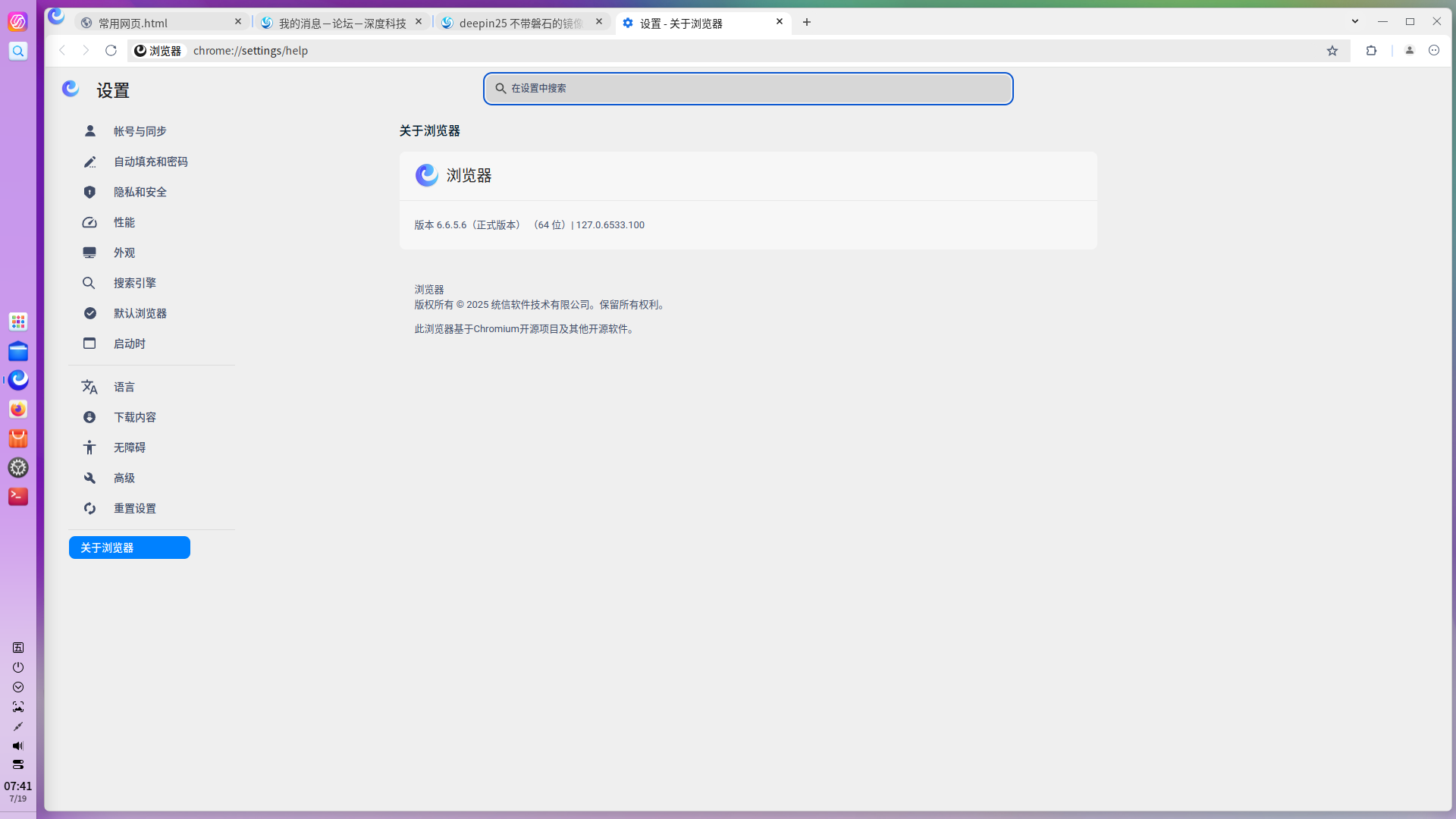Click the dock search magnifier icon

[x=18, y=51]
